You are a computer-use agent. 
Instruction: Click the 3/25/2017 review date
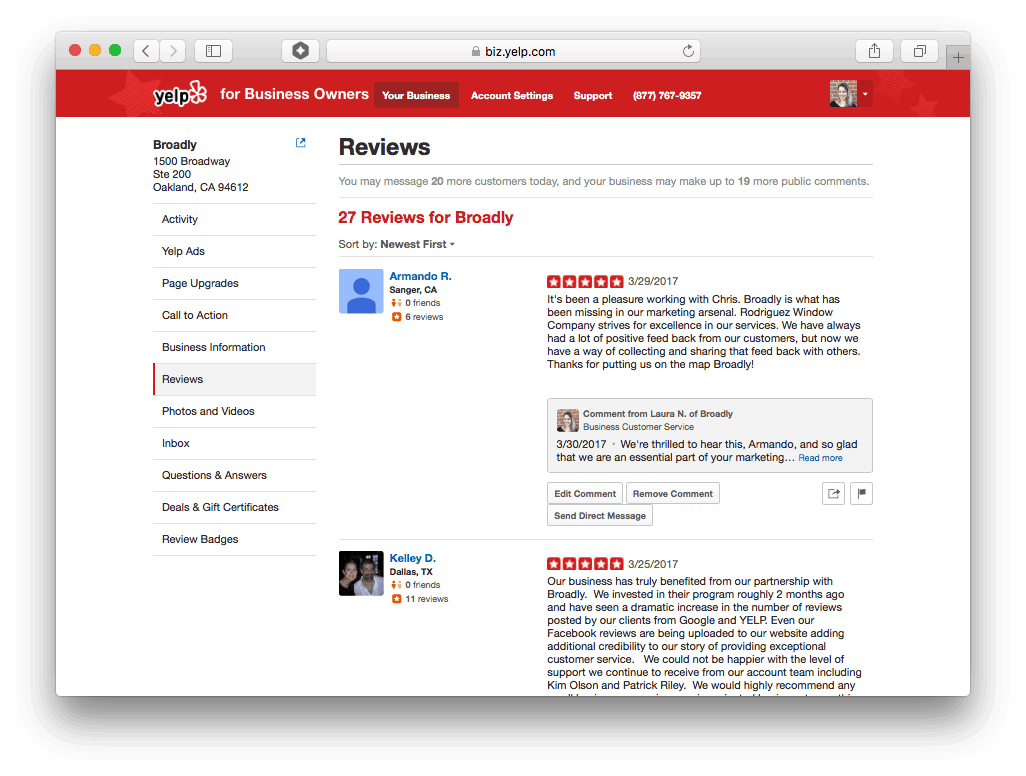coord(653,564)
